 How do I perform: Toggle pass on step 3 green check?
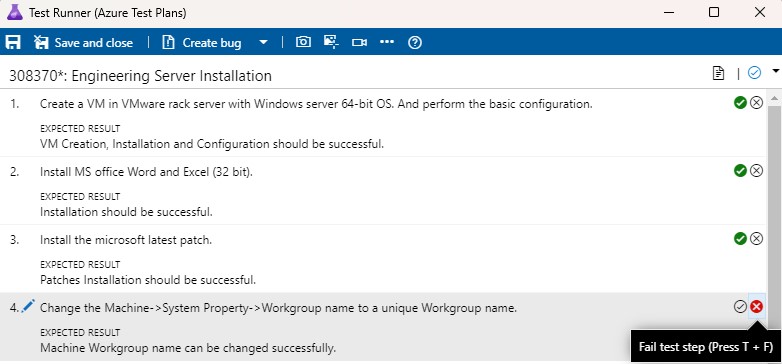pos(740,239)
